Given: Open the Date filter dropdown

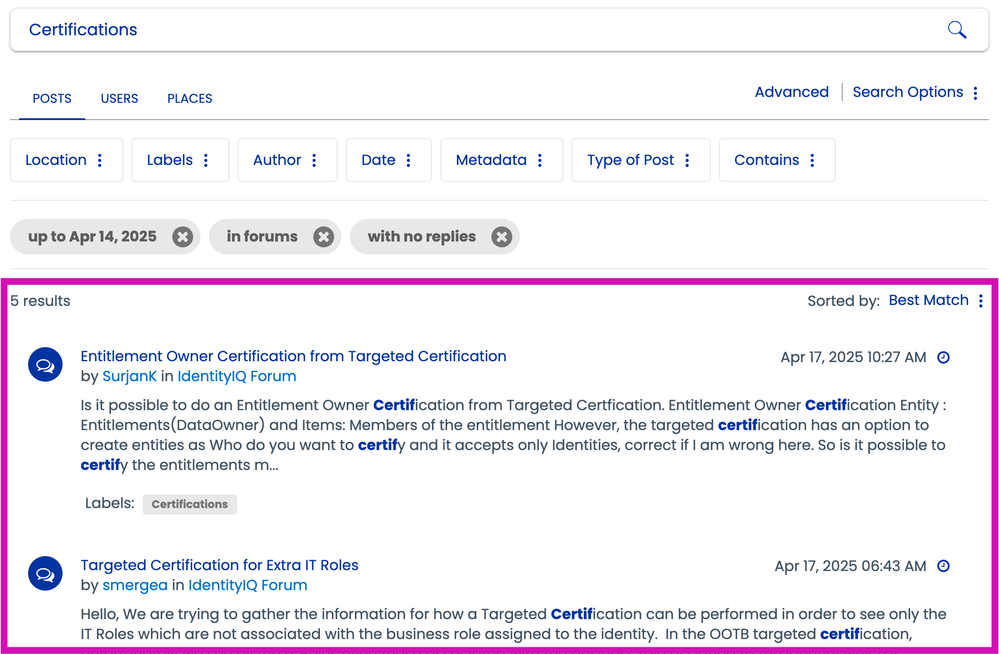Looking at the screenshot, I should point(388,160).
